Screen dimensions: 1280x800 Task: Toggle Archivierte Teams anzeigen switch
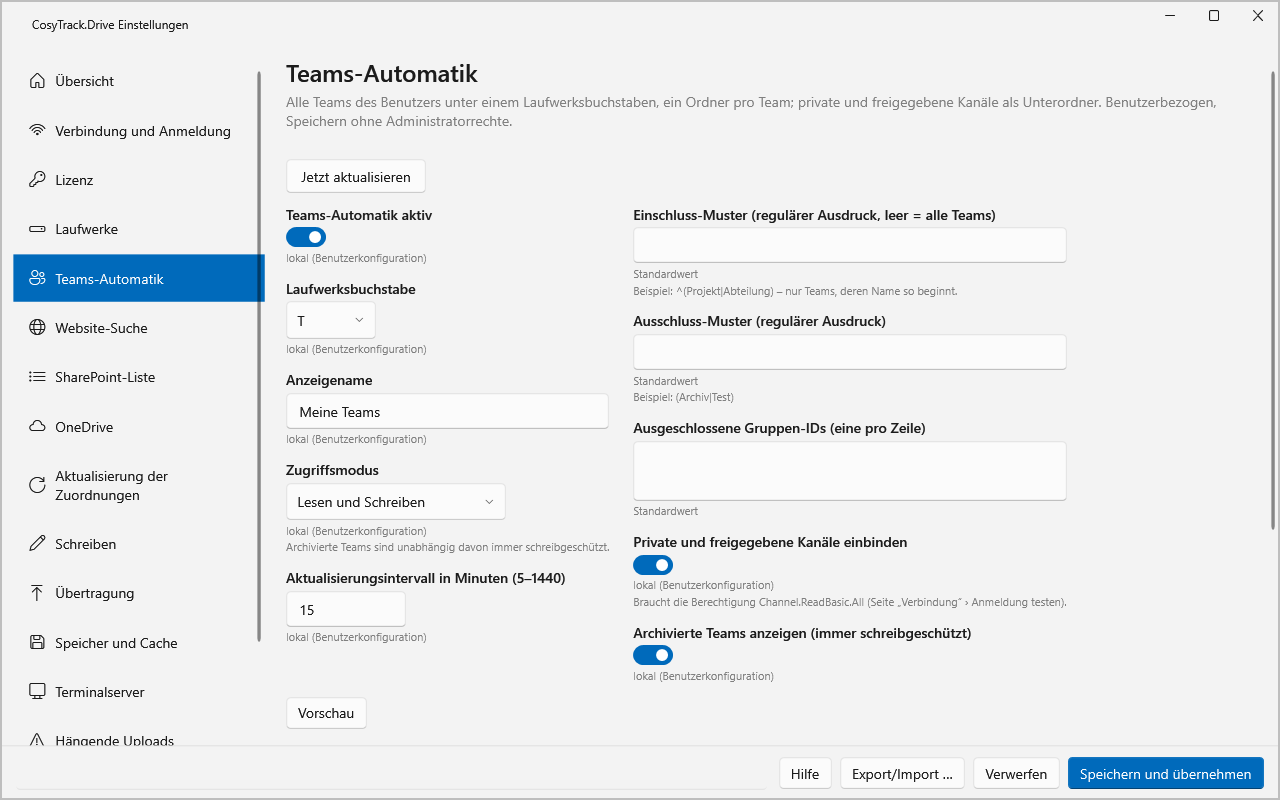[653, 655]
